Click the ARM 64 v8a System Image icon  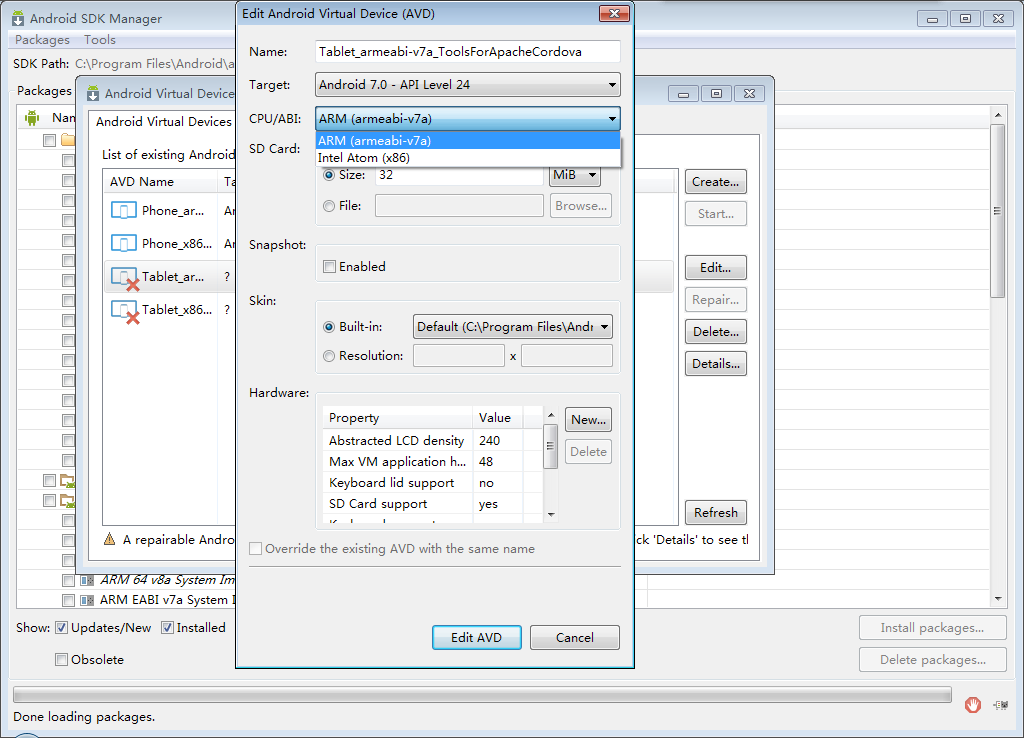point(86,580)
